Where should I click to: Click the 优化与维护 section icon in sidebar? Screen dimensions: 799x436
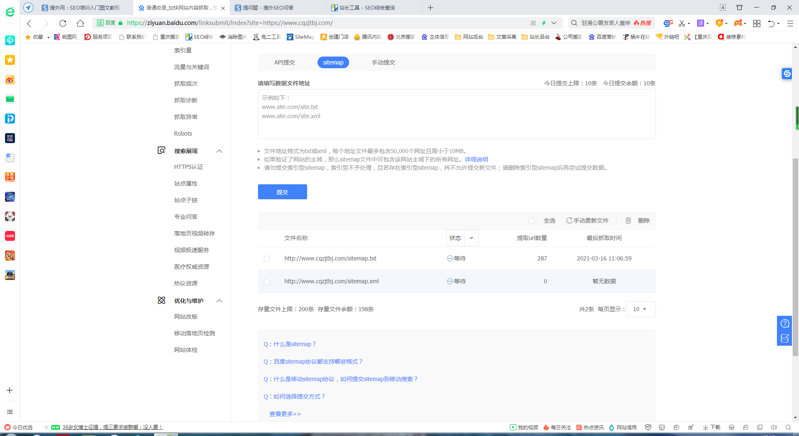pos(161,300)
